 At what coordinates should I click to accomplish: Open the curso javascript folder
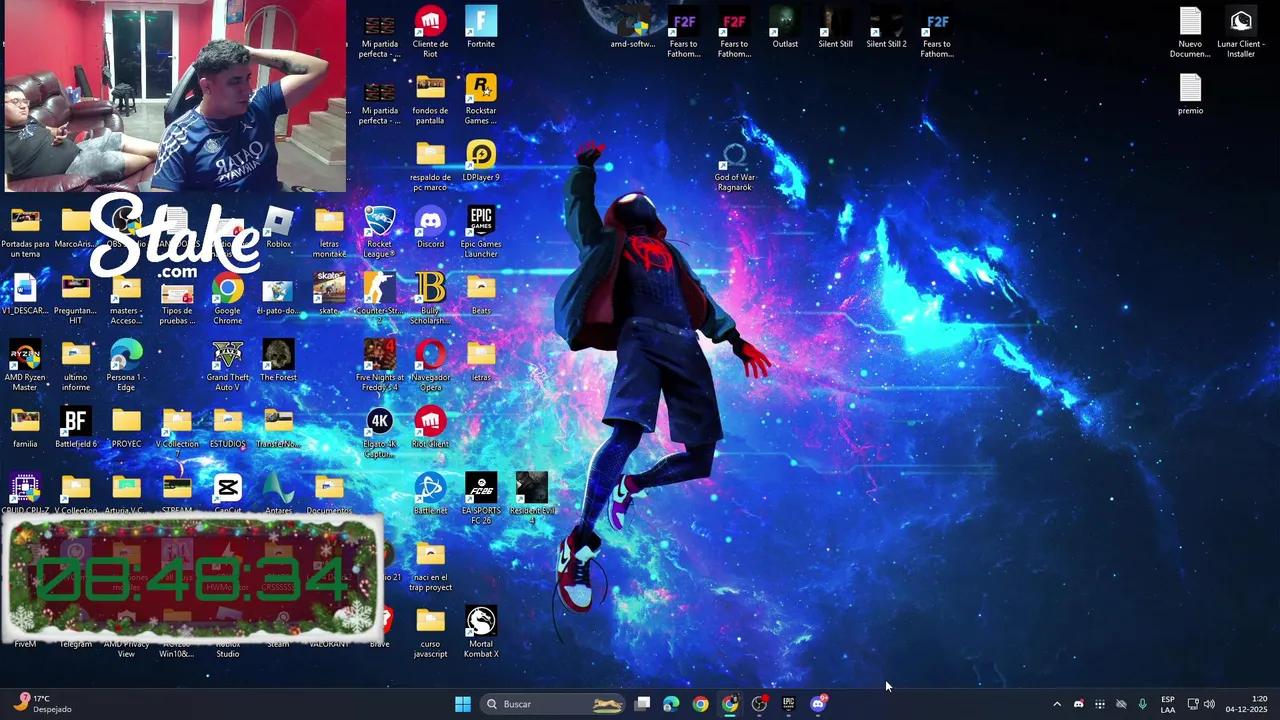(x=430, y=632)
